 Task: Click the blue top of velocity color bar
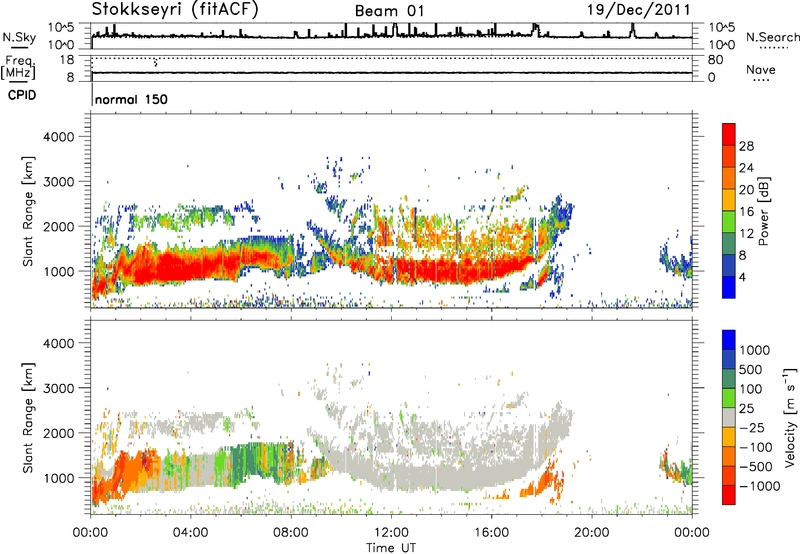tap(729, 340)
